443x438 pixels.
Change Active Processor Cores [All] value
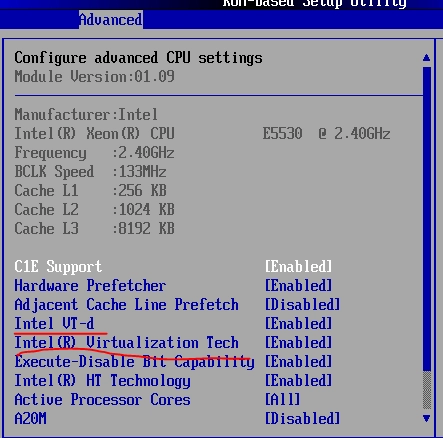282,400
